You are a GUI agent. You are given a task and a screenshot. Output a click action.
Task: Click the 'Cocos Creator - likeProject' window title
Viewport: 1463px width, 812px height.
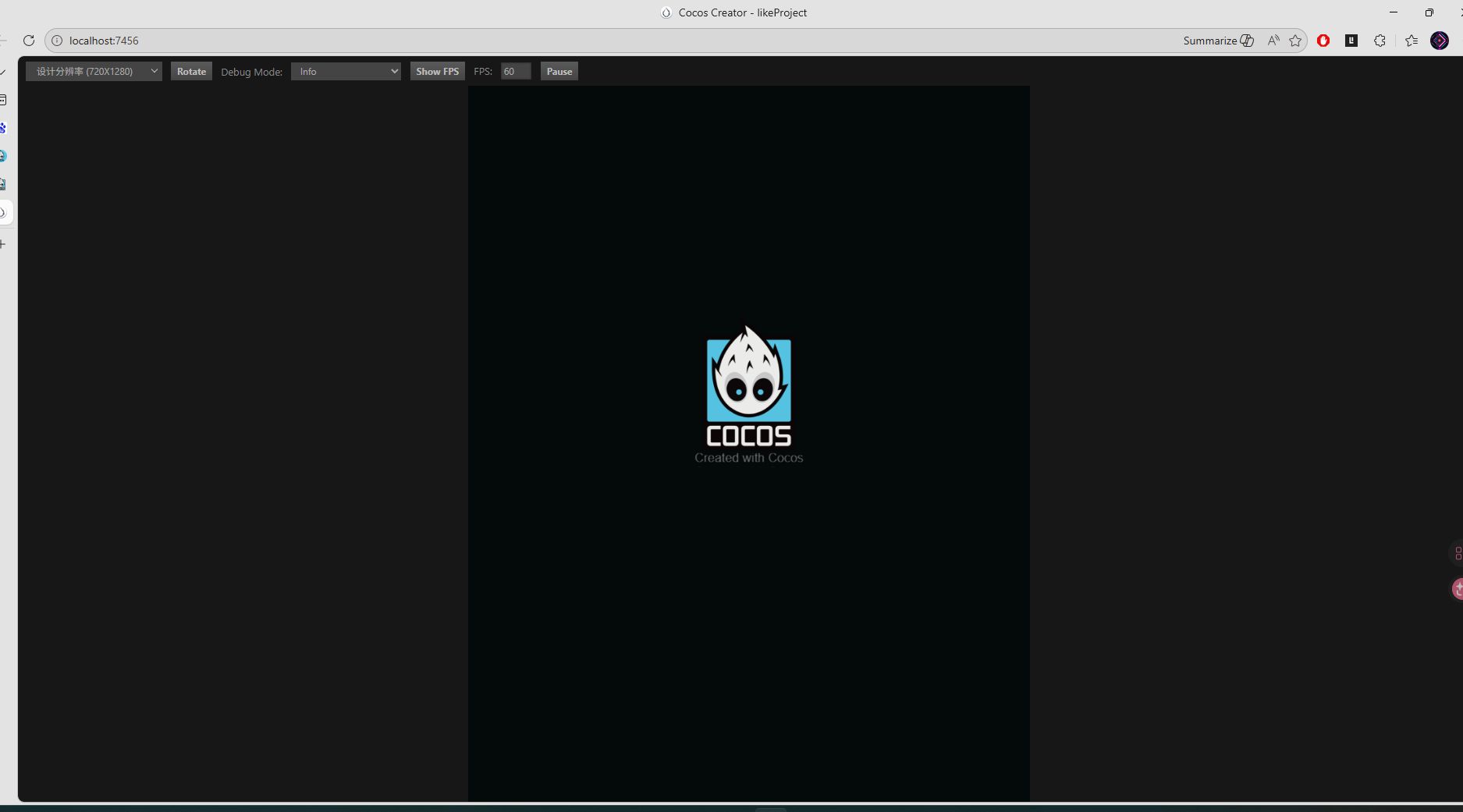tap(743, 12)
